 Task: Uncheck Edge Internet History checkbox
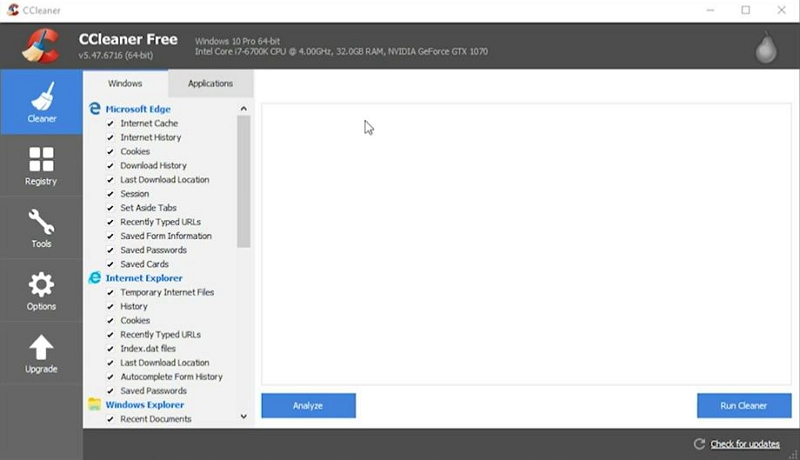click(110, 138)
